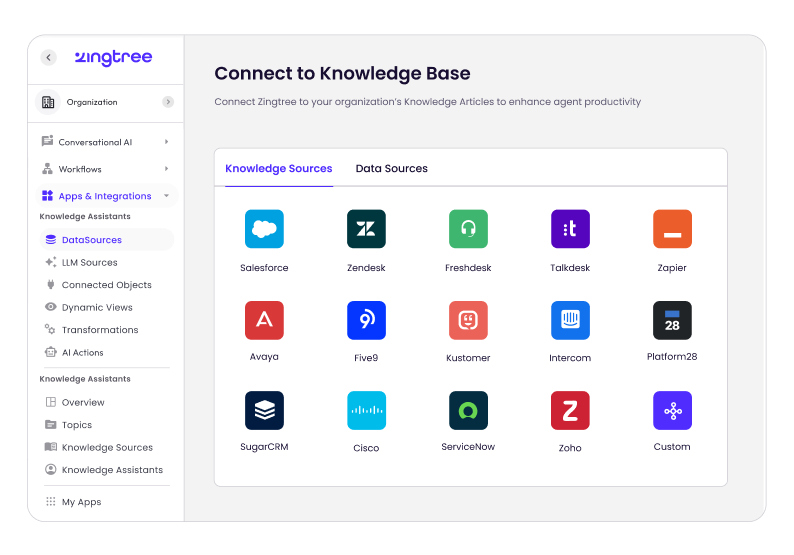Click the Knowledge Sources book icon
The width and height of the screenshot is (794, 555).
pyautogui.click(x=51, y=447)
